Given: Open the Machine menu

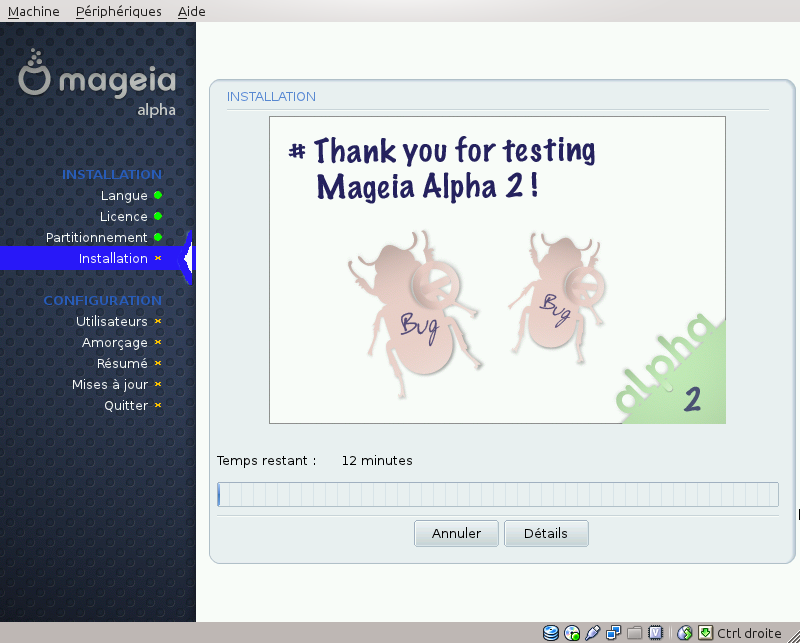Looking at the screenshot, I should (34, 11).
